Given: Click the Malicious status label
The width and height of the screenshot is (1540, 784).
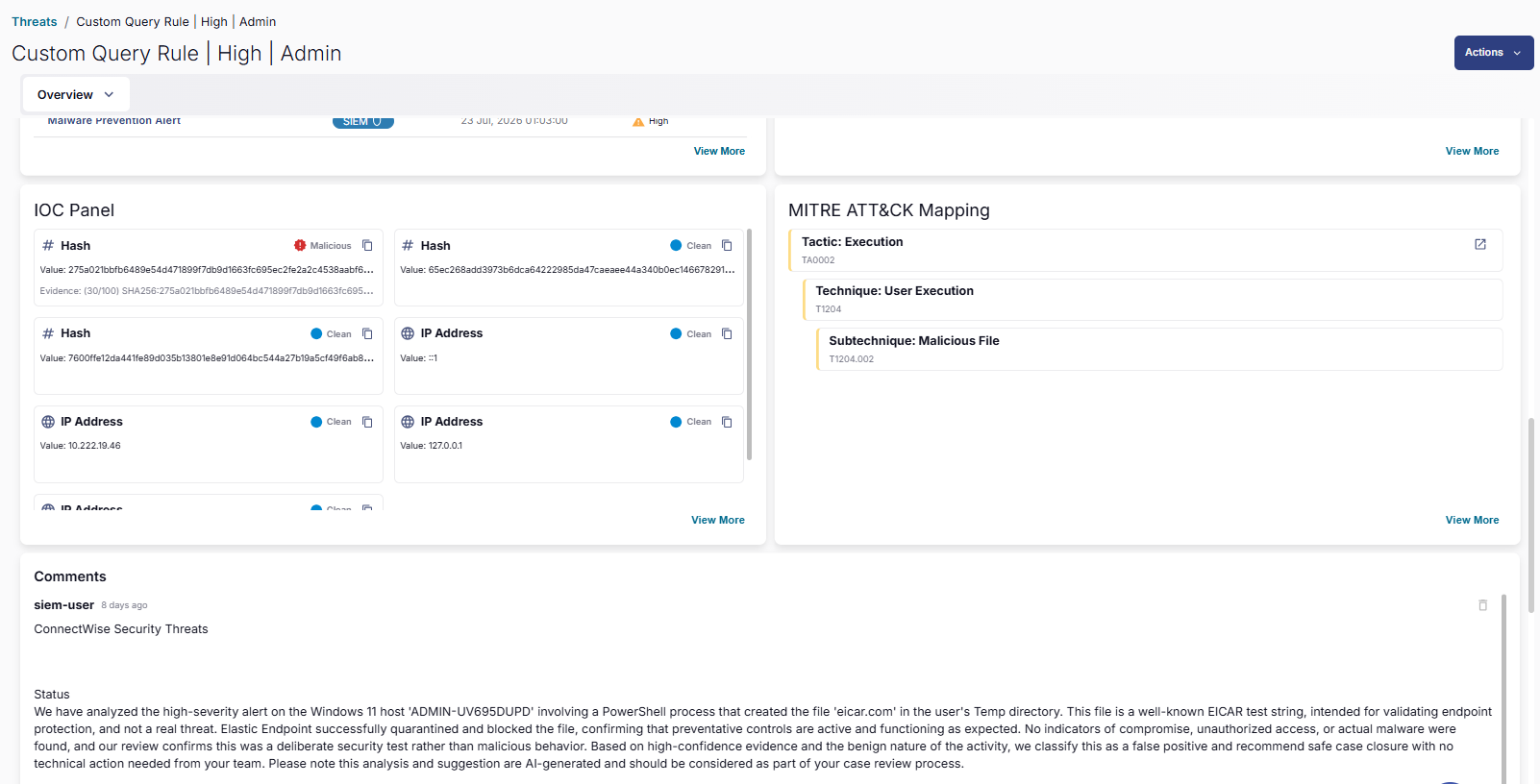Looking at the screenshot, I should pos(331,246).
